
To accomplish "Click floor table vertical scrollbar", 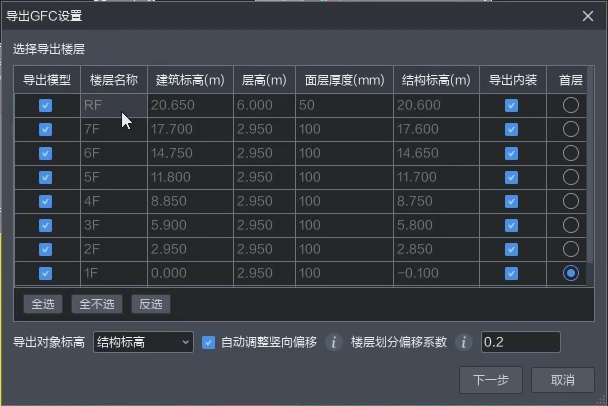I will pyautogui.click(x=590, y=165).
